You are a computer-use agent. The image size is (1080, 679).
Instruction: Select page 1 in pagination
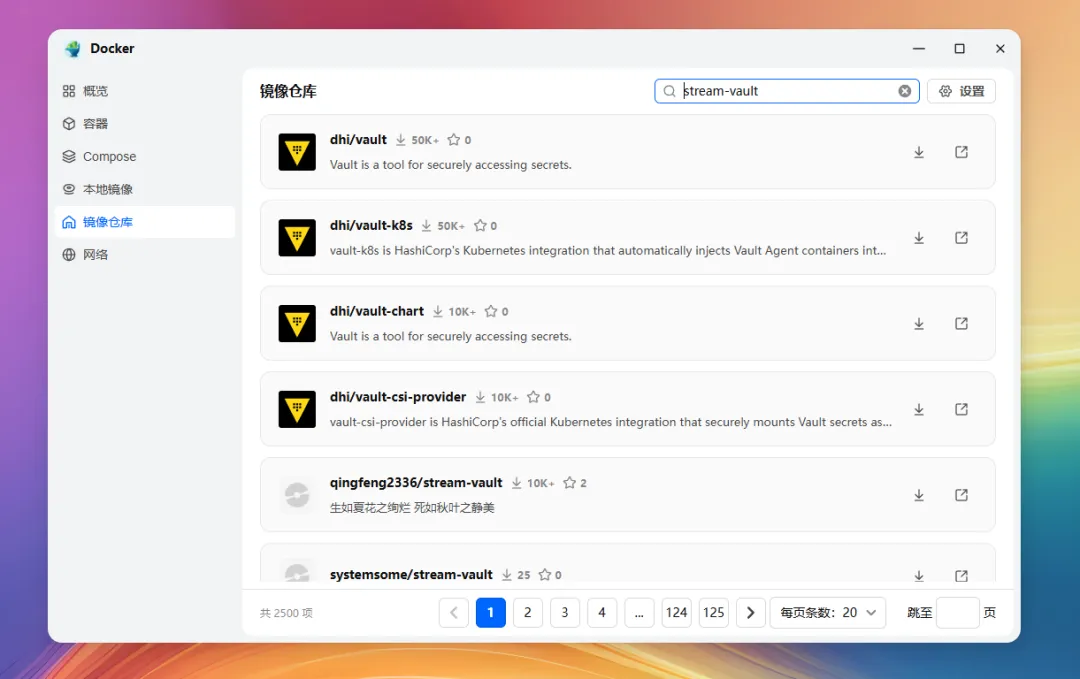point(490,613)
